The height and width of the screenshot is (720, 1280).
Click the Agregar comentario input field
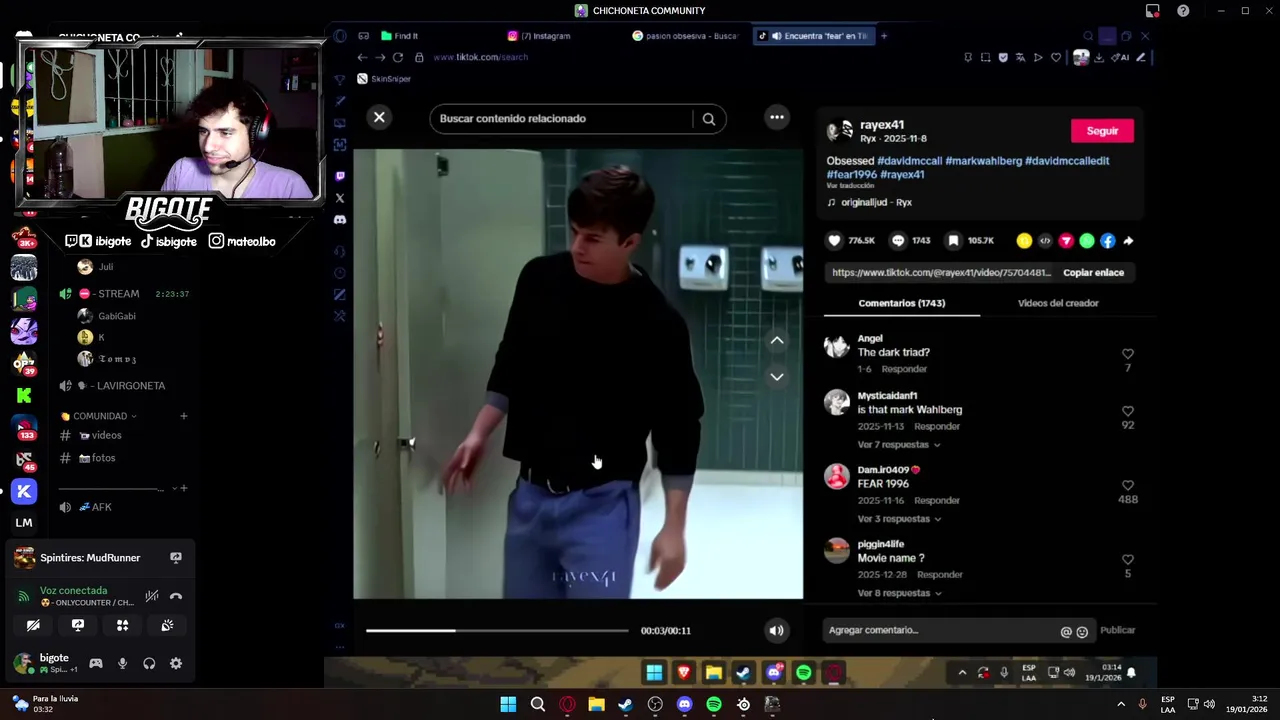(x=940, y=631)
